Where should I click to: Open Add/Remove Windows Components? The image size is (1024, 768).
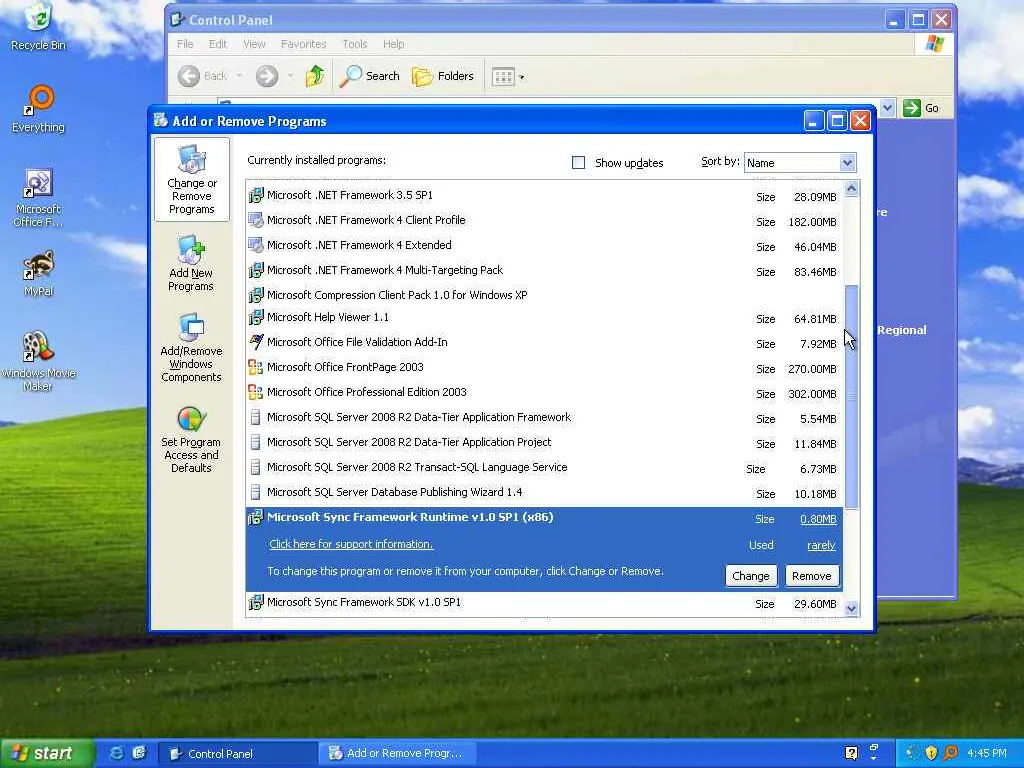click(191, 347)
